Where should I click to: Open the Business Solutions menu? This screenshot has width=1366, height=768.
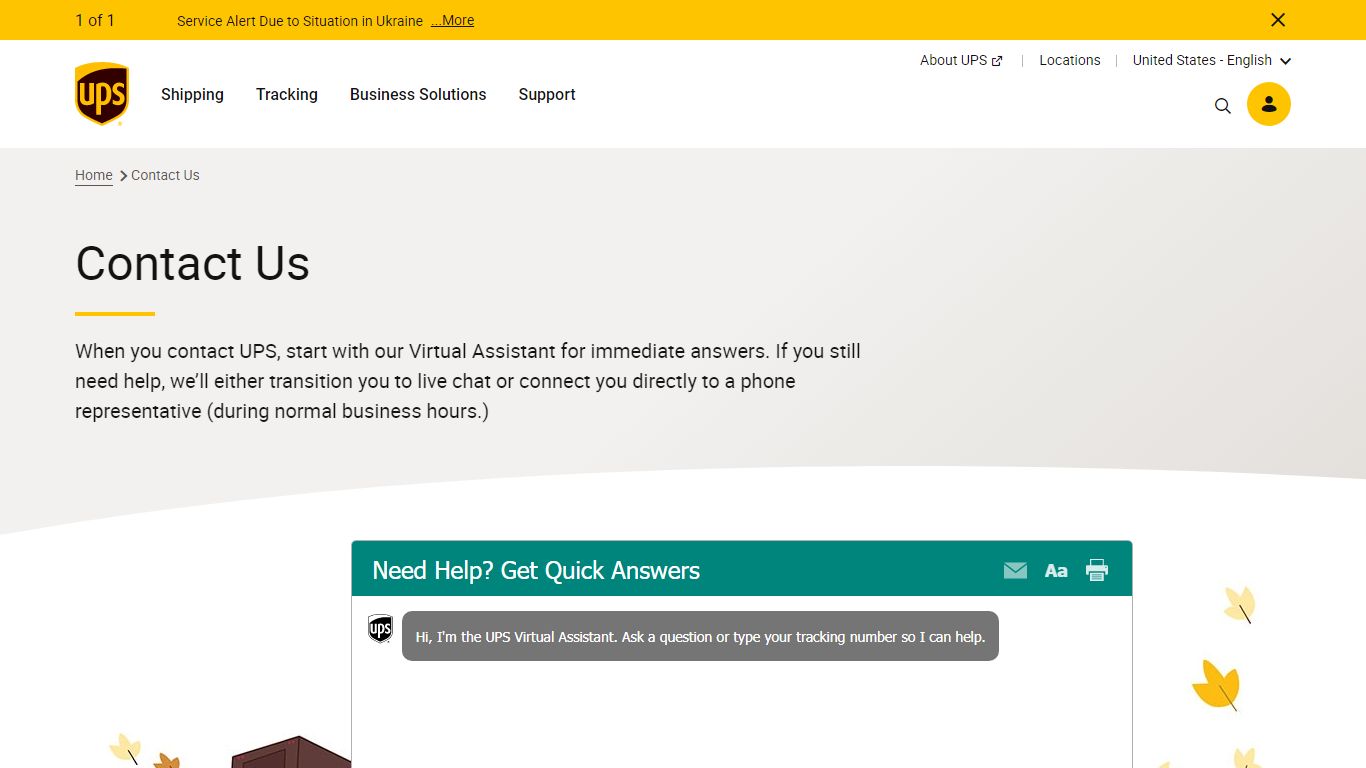pyautogui.click(x=418, y=94)
